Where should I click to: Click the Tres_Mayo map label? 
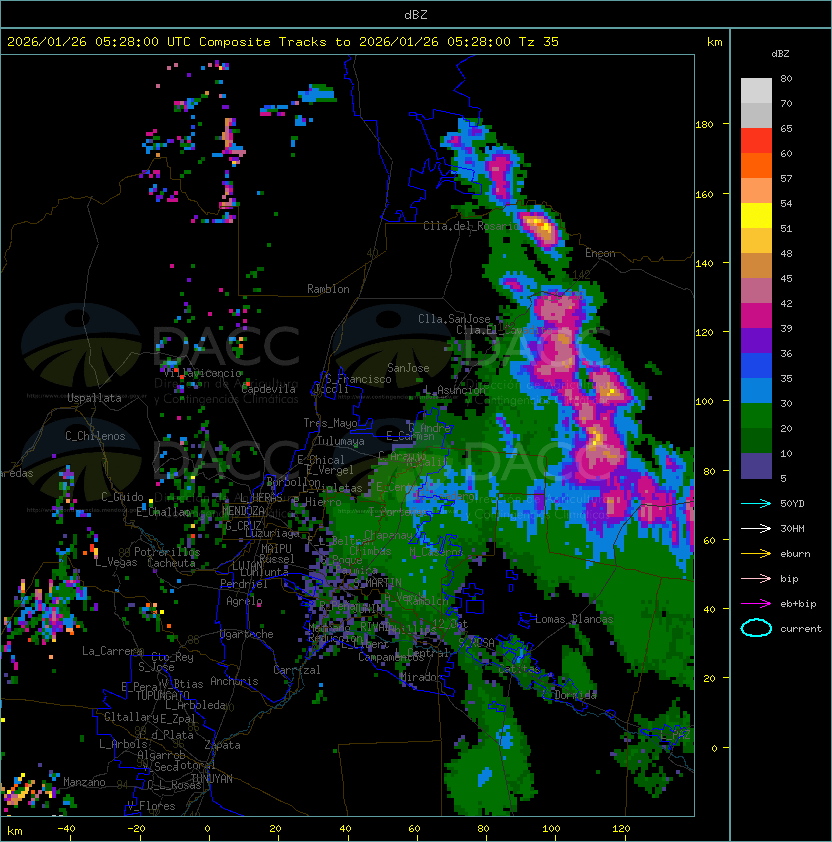pos(330,423)
